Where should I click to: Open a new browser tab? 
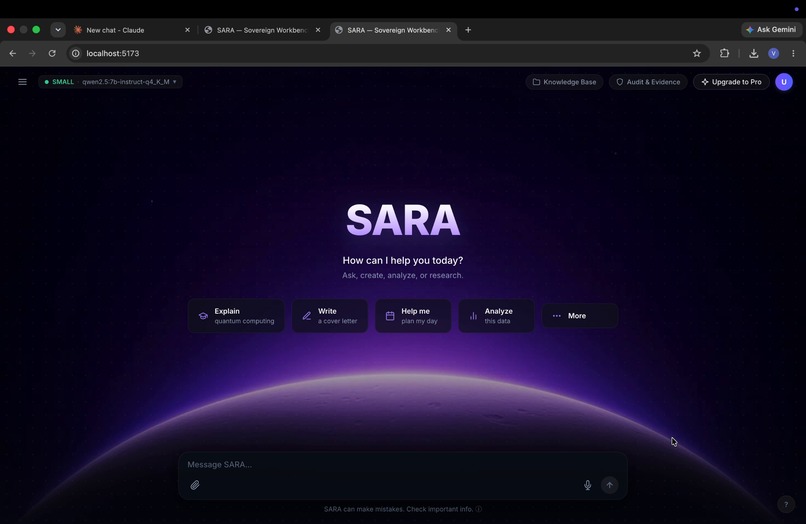[x=468, y=30]
